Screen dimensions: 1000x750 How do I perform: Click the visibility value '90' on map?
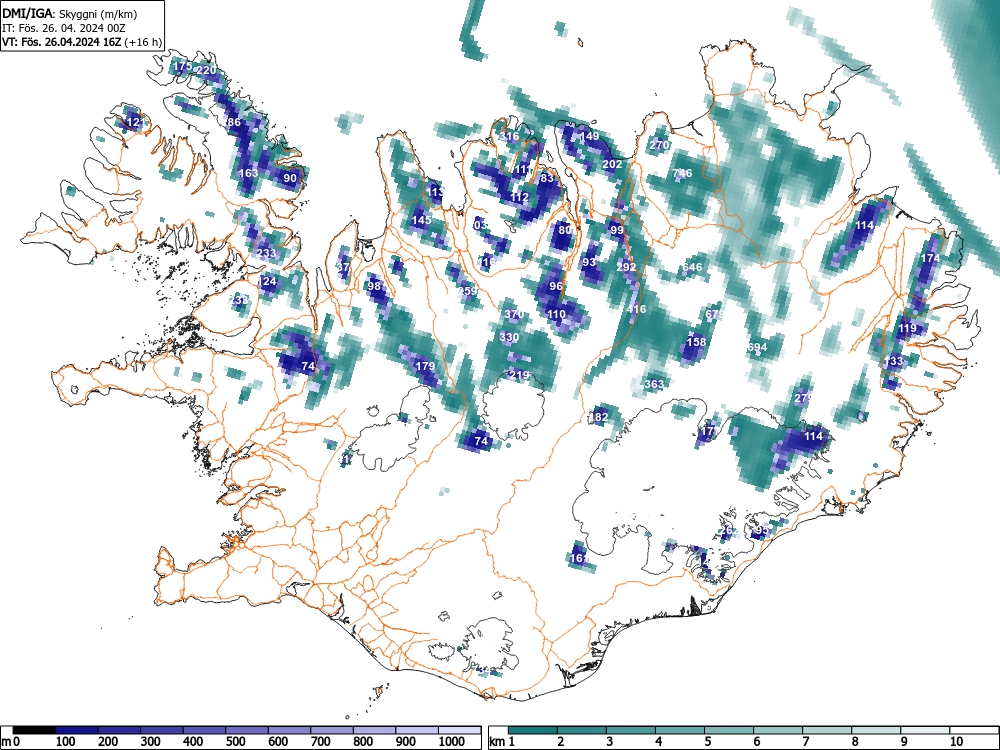tap(290, 178)
